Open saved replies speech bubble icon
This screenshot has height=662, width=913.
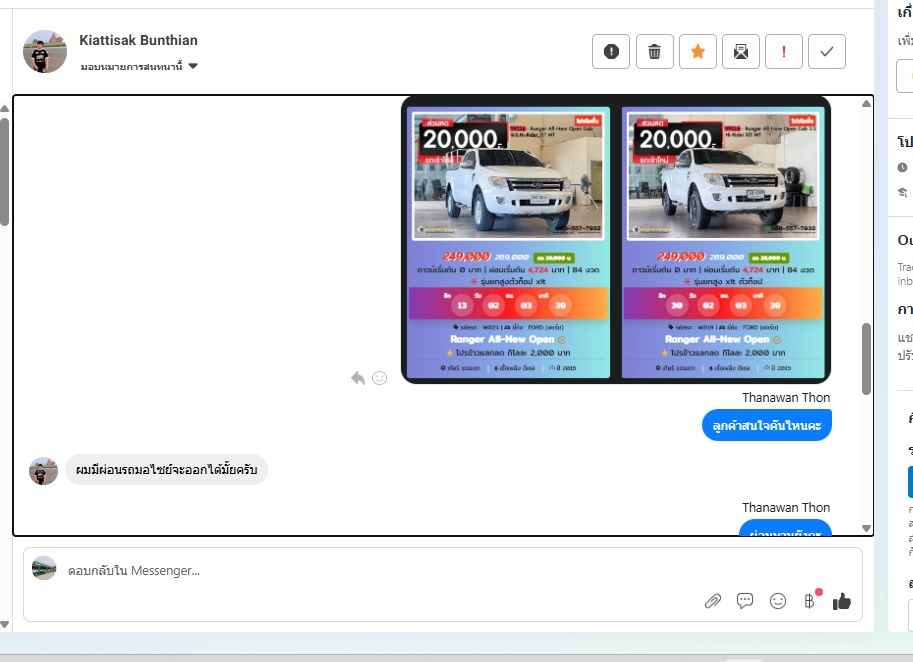[x=745, y=601]
